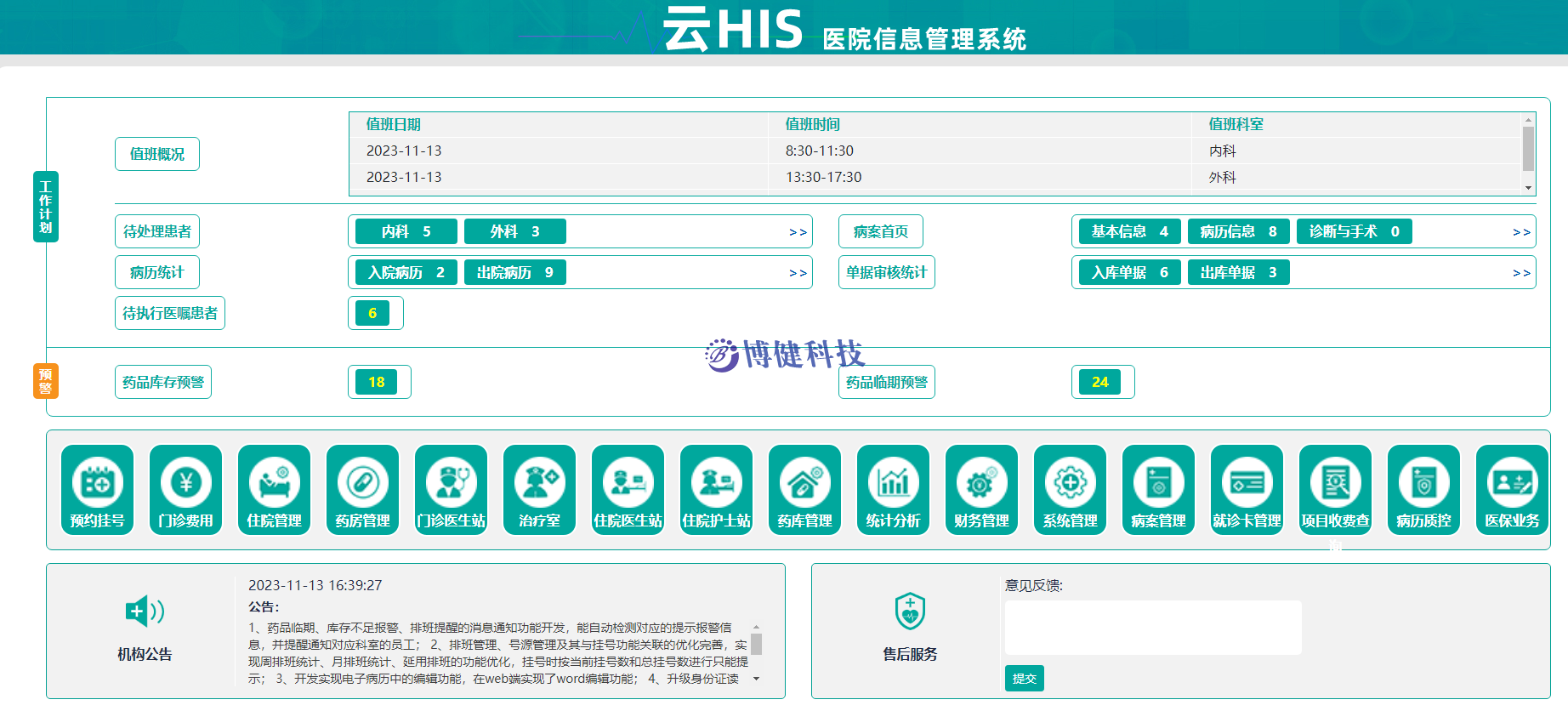This screenshot has height=711, width=1568.
Task: Open 诊断与手术 0 tag
Action: tap(1355, 231)
